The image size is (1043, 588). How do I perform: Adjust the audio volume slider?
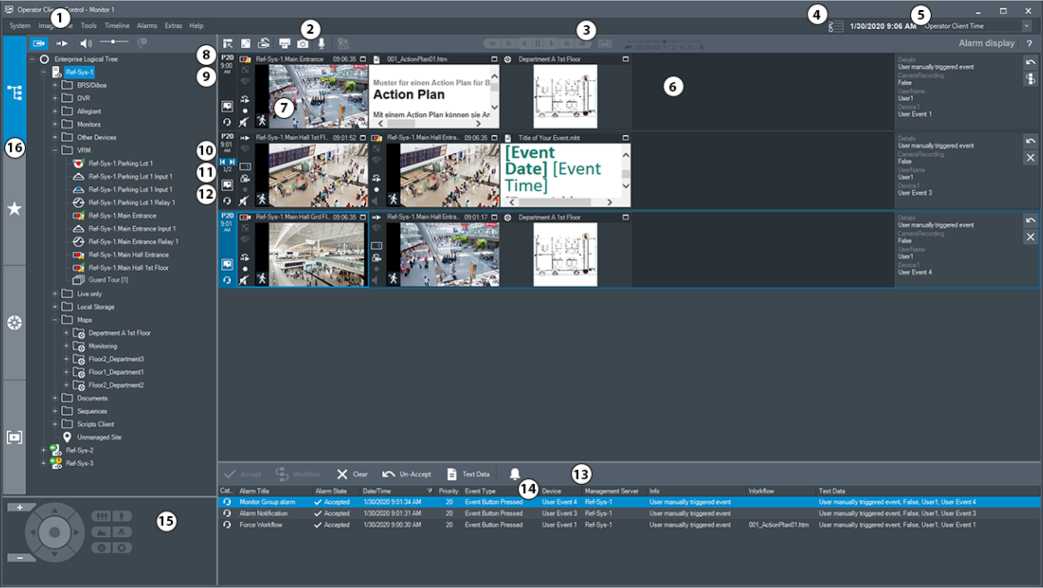click(115, 43)
